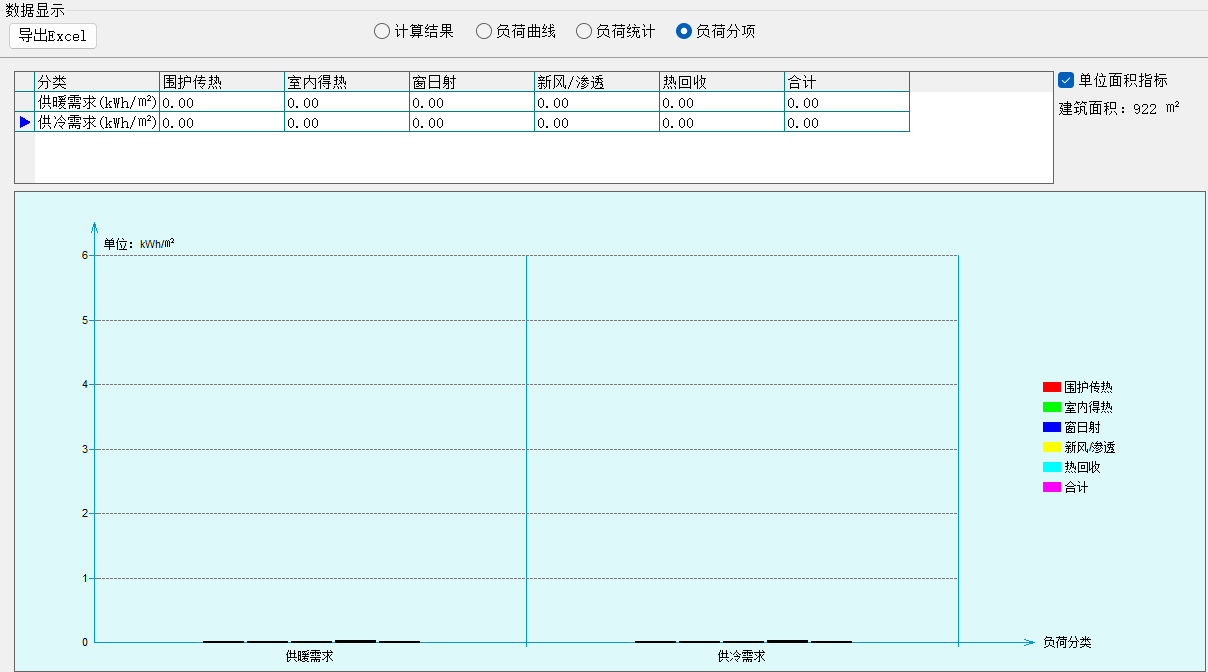
Task: Click the yellow 新风/渗透 legend swatch
Action: [x=1051, y=447]
